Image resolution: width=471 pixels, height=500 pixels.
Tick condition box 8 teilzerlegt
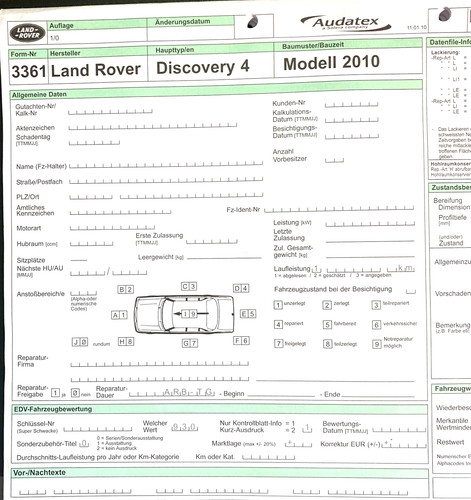[328, 344]
